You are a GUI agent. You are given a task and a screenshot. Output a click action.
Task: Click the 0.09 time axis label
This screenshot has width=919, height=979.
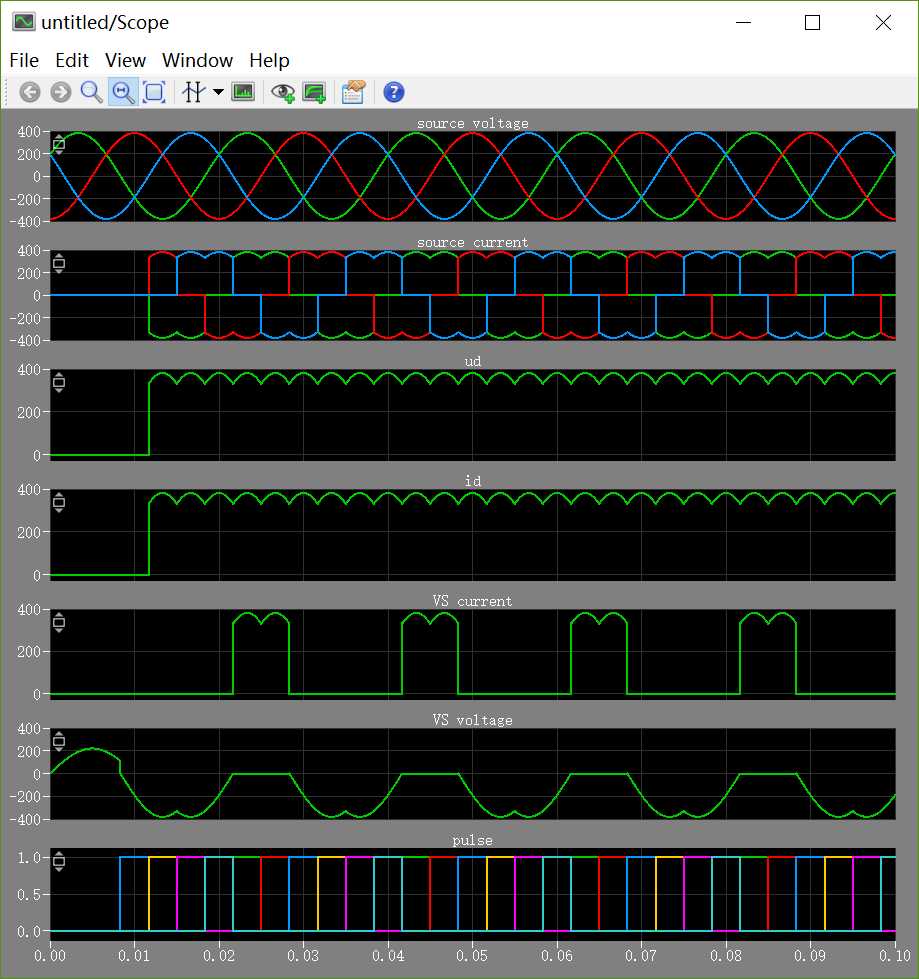click(810, 956)
